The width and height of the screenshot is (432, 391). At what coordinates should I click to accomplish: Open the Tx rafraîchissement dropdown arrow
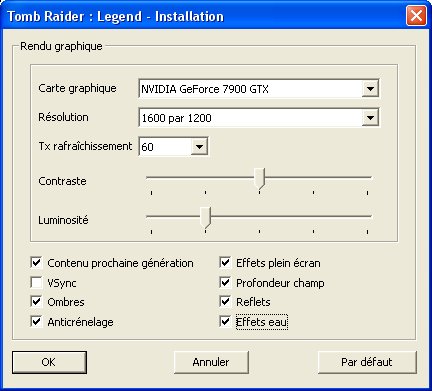199,147
